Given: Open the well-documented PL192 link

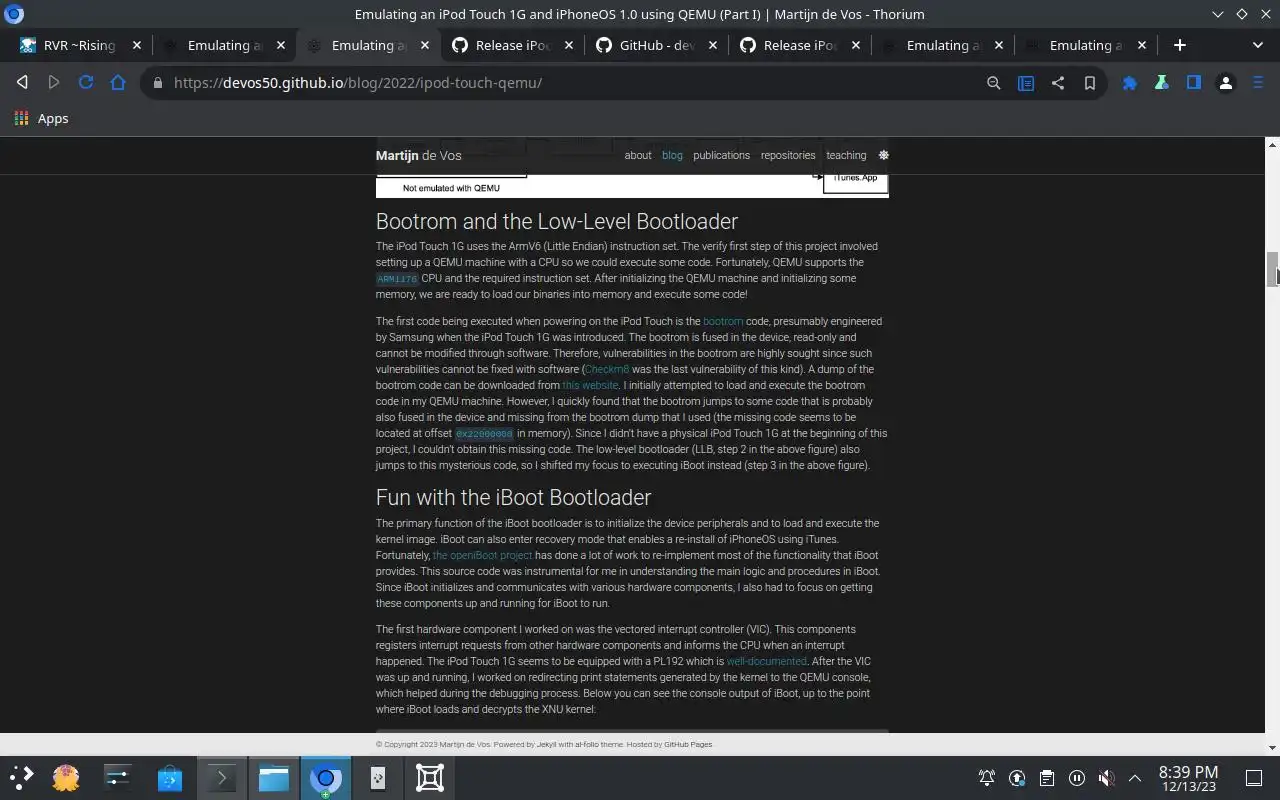Looking at the screenshot, I should tap(766, 661).
